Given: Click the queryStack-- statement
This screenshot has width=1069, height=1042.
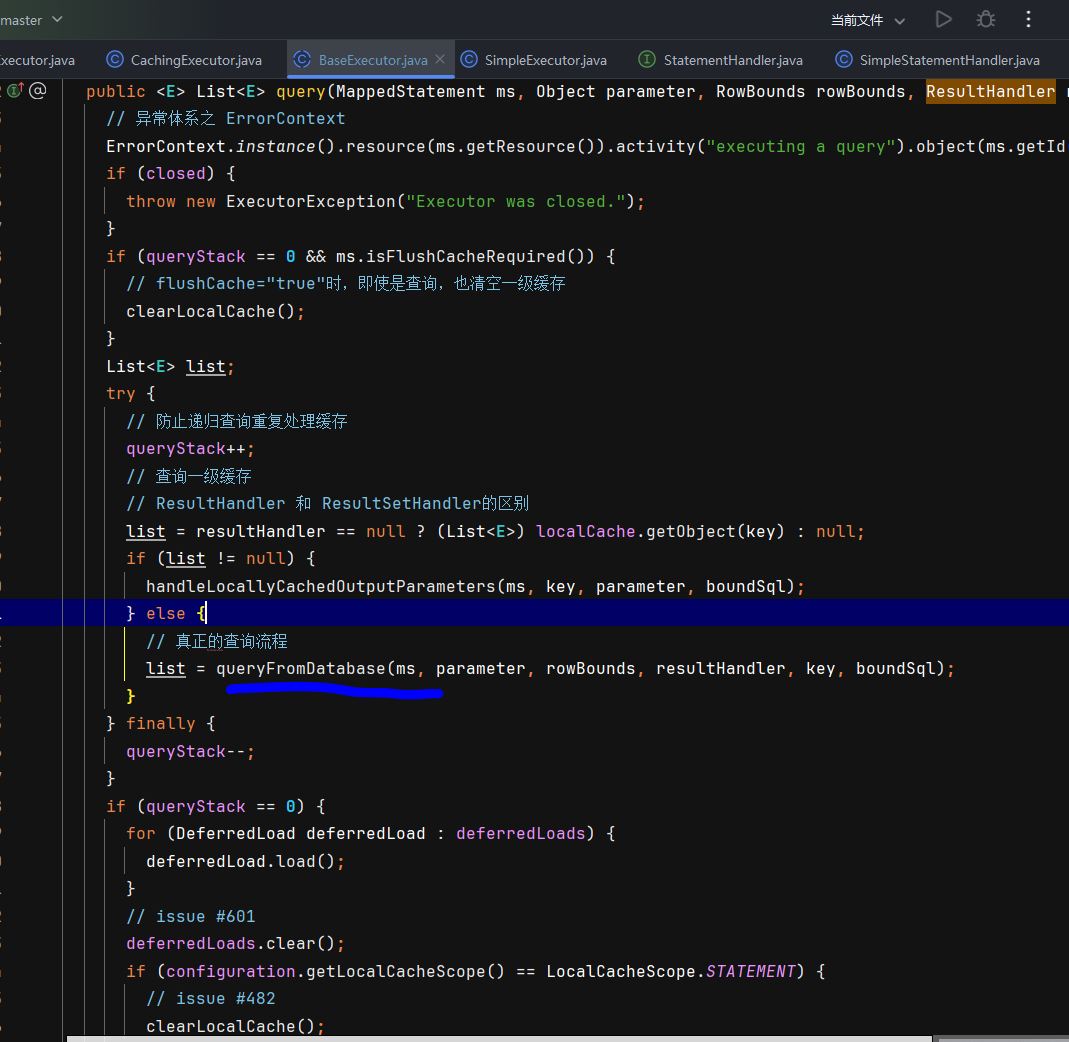Looking at the screenshot, I should (x=190, y=751).
